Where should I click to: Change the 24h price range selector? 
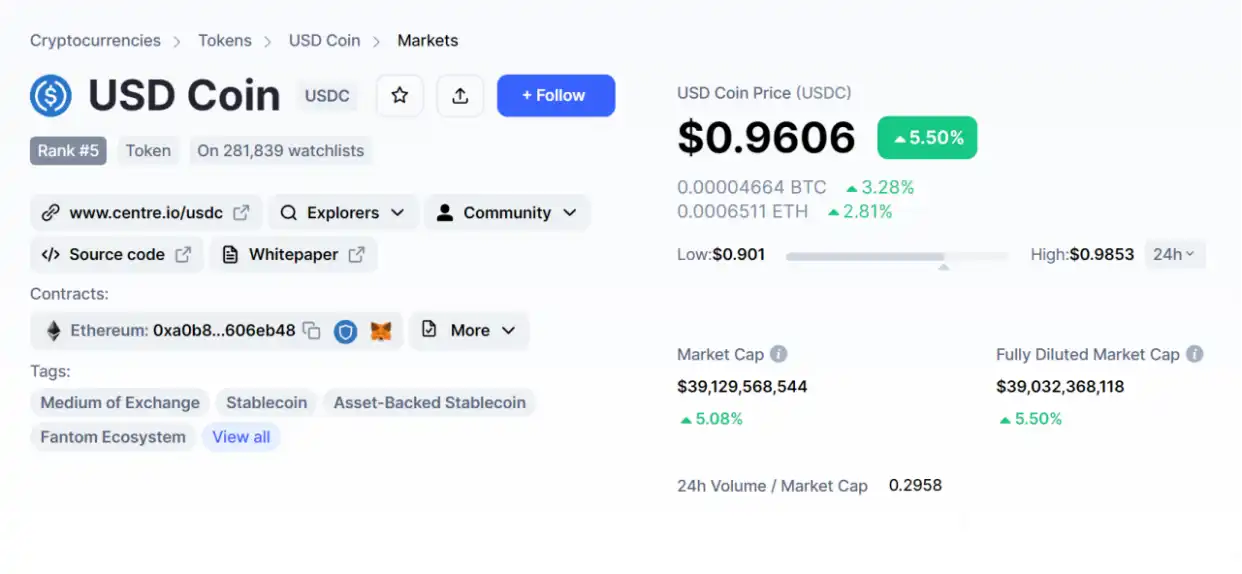pos(1174,255)
